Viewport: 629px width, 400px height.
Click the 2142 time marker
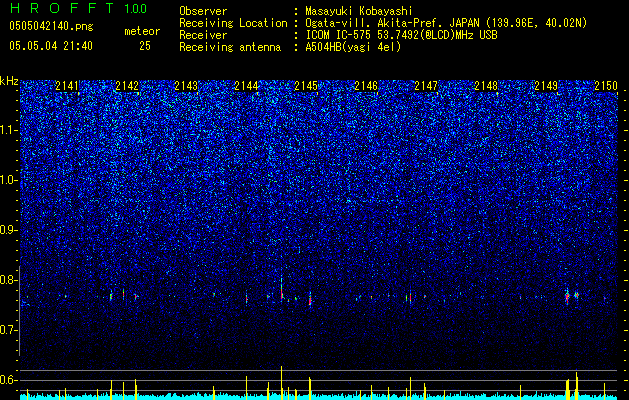(127, 86)
